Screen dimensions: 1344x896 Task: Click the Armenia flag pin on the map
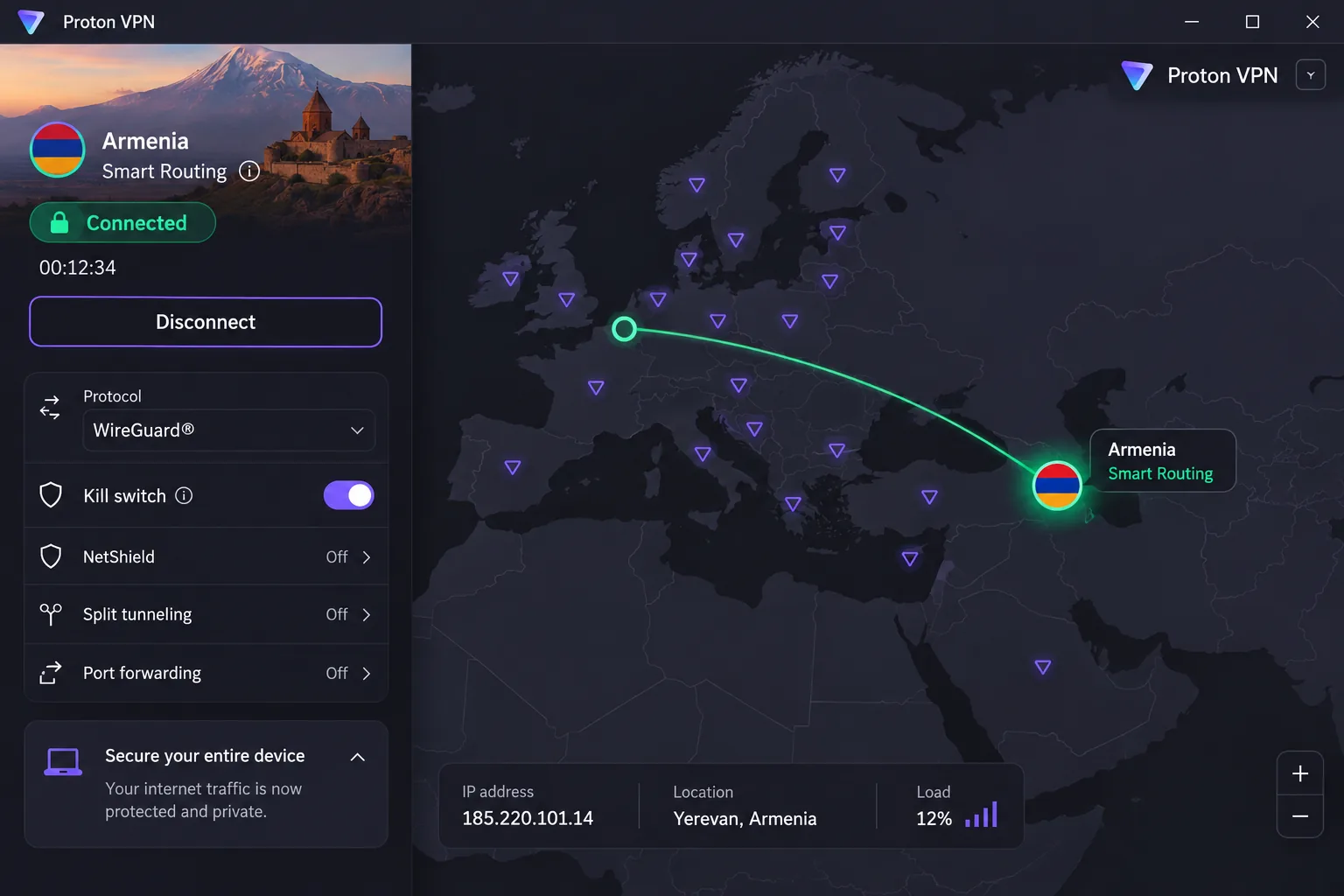click(x=1057, y=486)
